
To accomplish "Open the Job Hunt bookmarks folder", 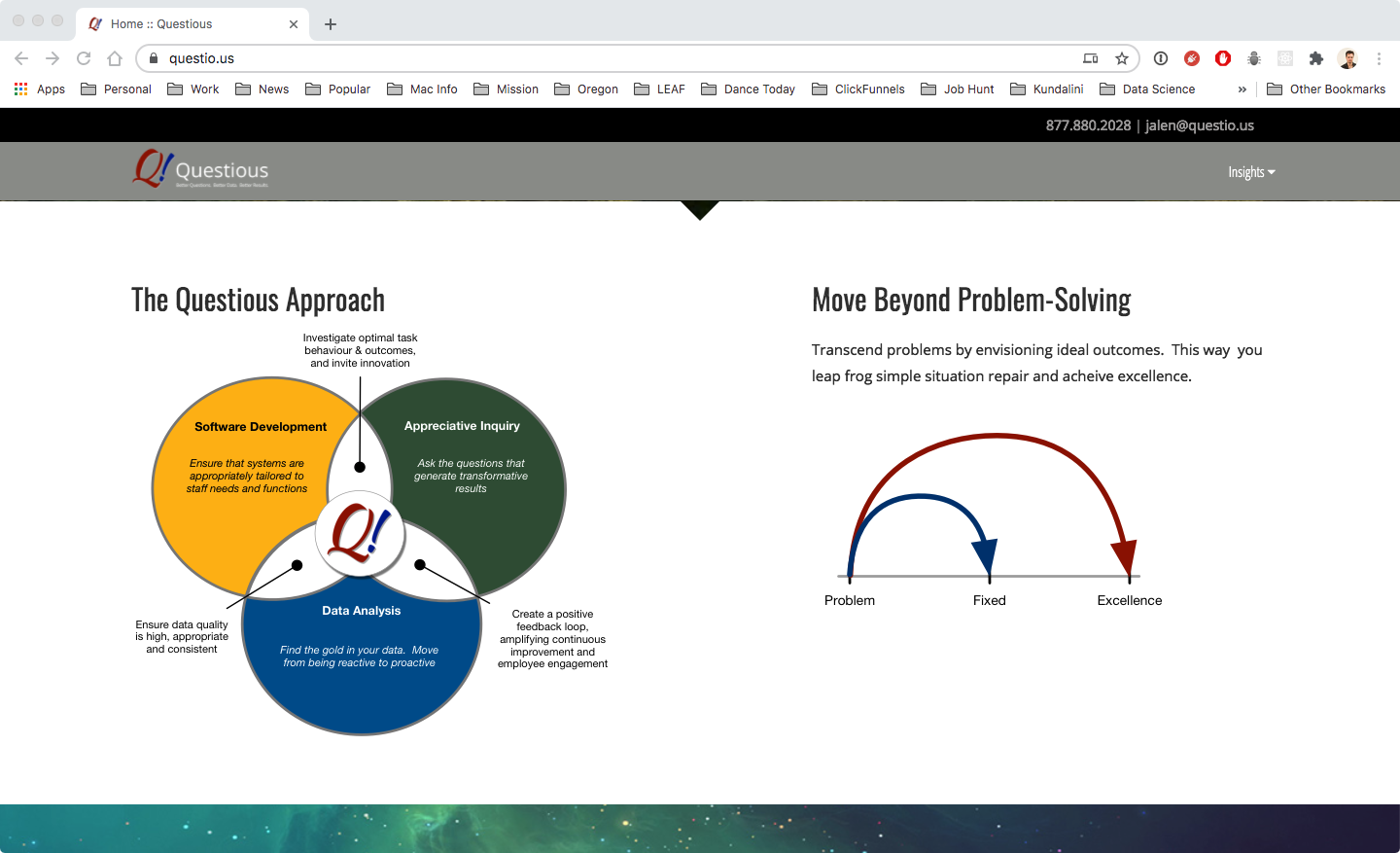I will click(958, 89).
